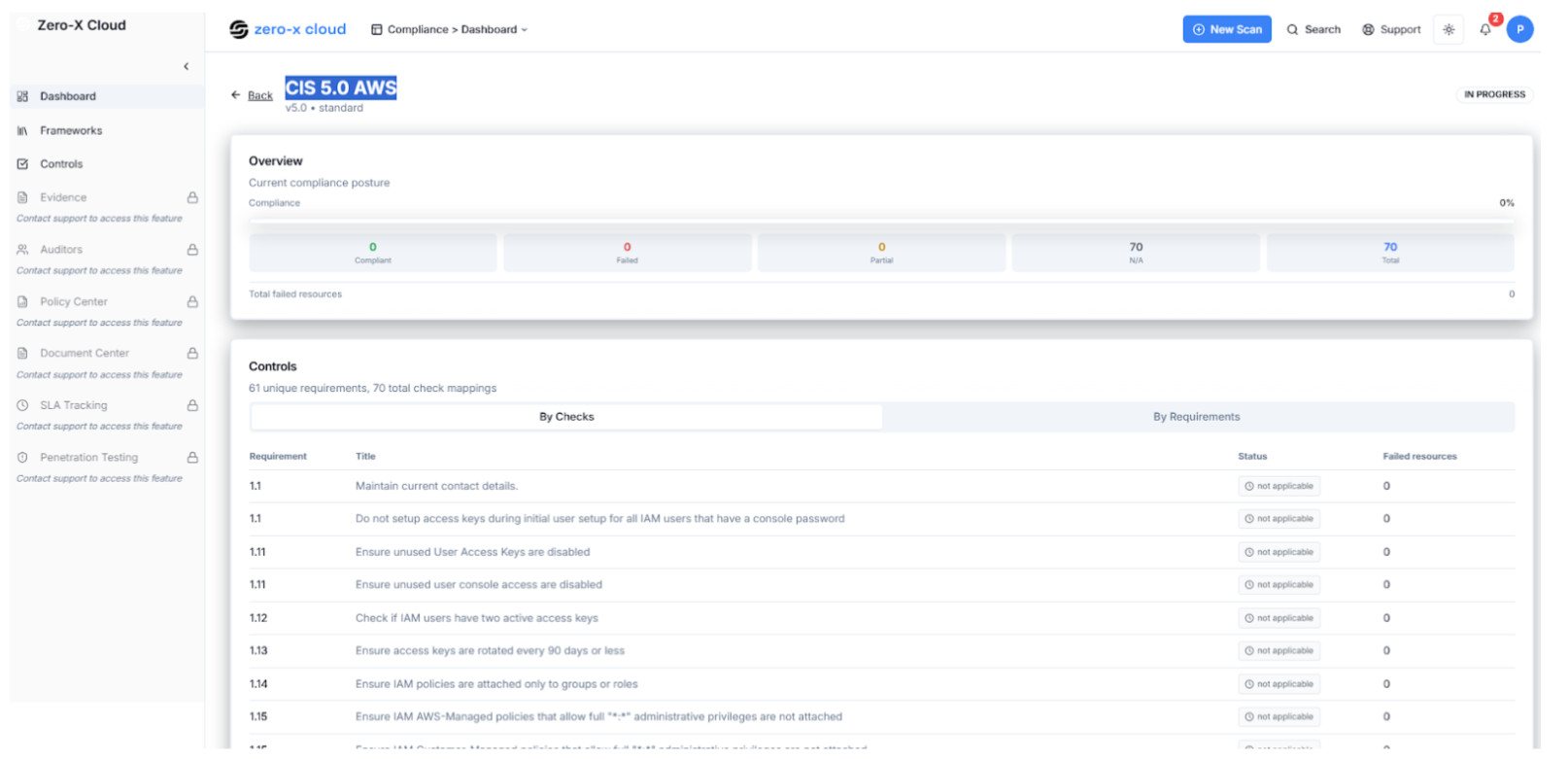This screenshot has height=759, width=1568.
Task: Click not applicable badge in row 1.12
Action: coord(1278,618)
